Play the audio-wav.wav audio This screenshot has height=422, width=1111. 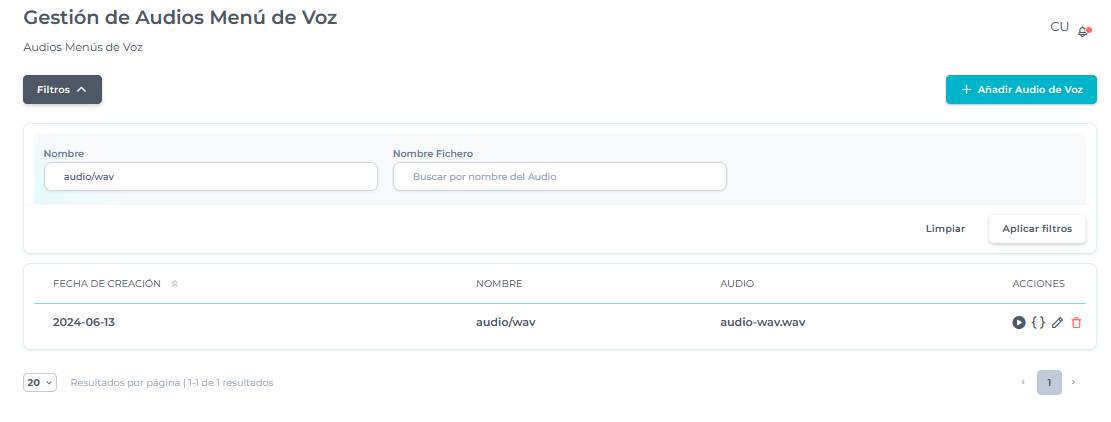1018,322
